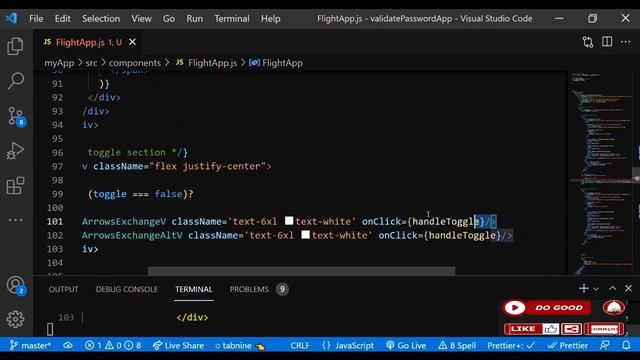Open Changes compare icon in editor toolbar
640x360 pixels.
(588, 42)
